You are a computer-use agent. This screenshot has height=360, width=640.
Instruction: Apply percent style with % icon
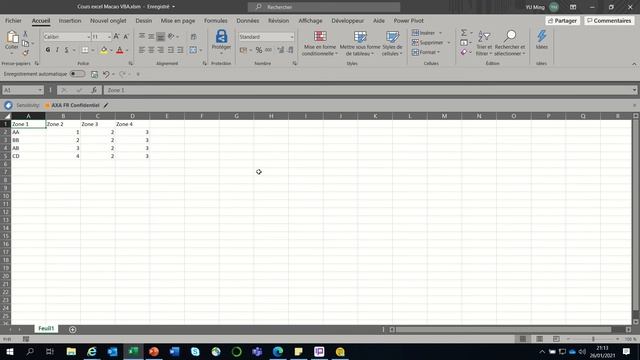point(259,50)
